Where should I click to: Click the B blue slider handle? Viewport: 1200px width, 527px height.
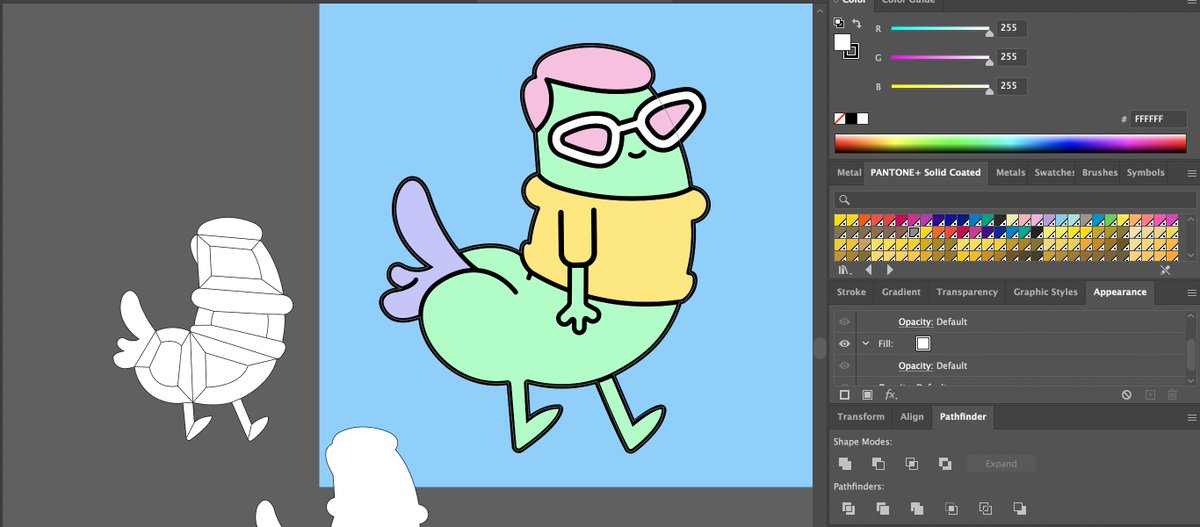click(990, 90)
